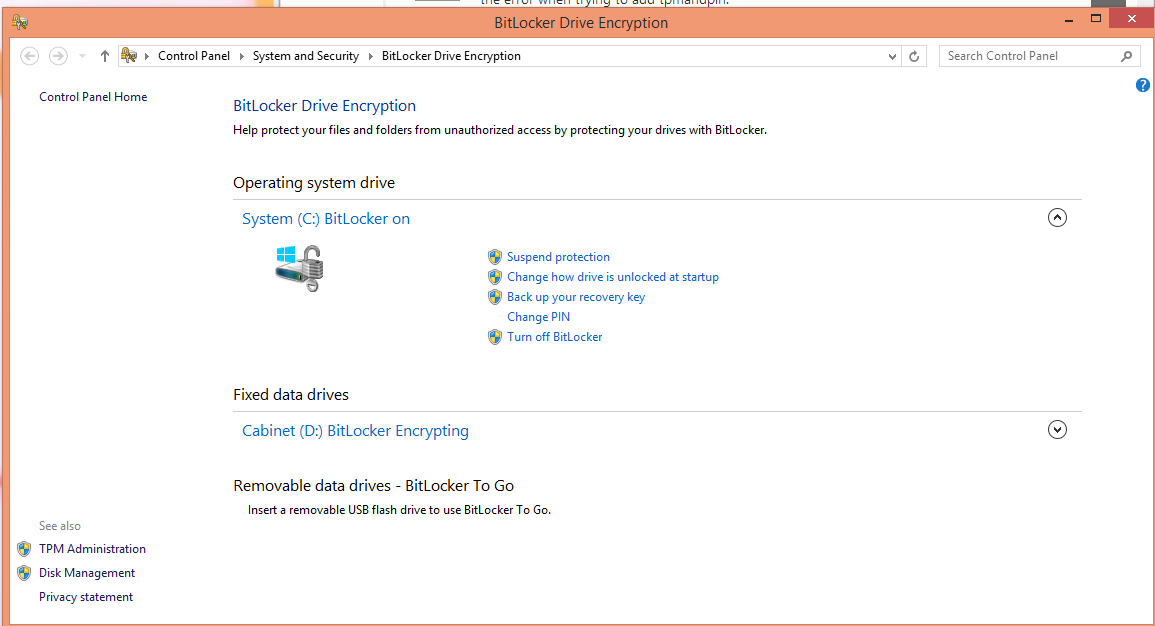This screenshot has height=626, width=1155.
Task: Click the Control Panel icon in address bar
Action: point(129,56)
